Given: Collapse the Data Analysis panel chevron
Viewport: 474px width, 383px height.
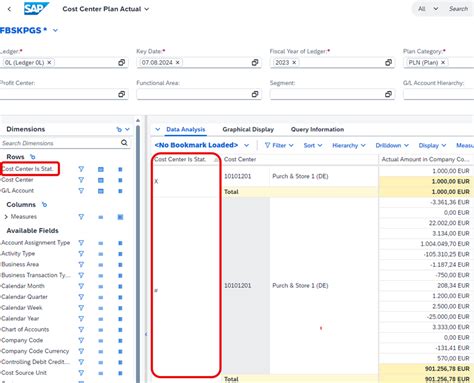Looking at the screenshot, I should 158,129.
